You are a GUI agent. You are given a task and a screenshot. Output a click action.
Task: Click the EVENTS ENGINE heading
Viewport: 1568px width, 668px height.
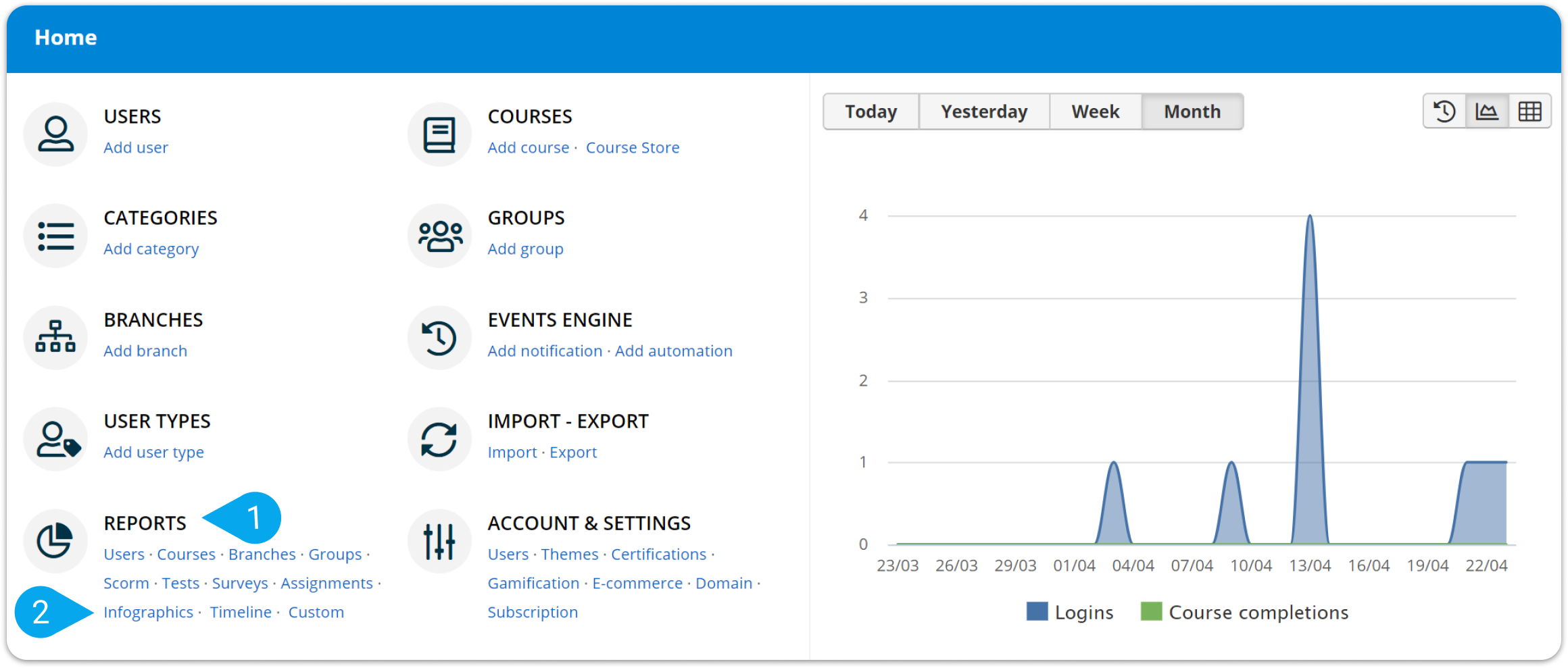coord(560,320)
